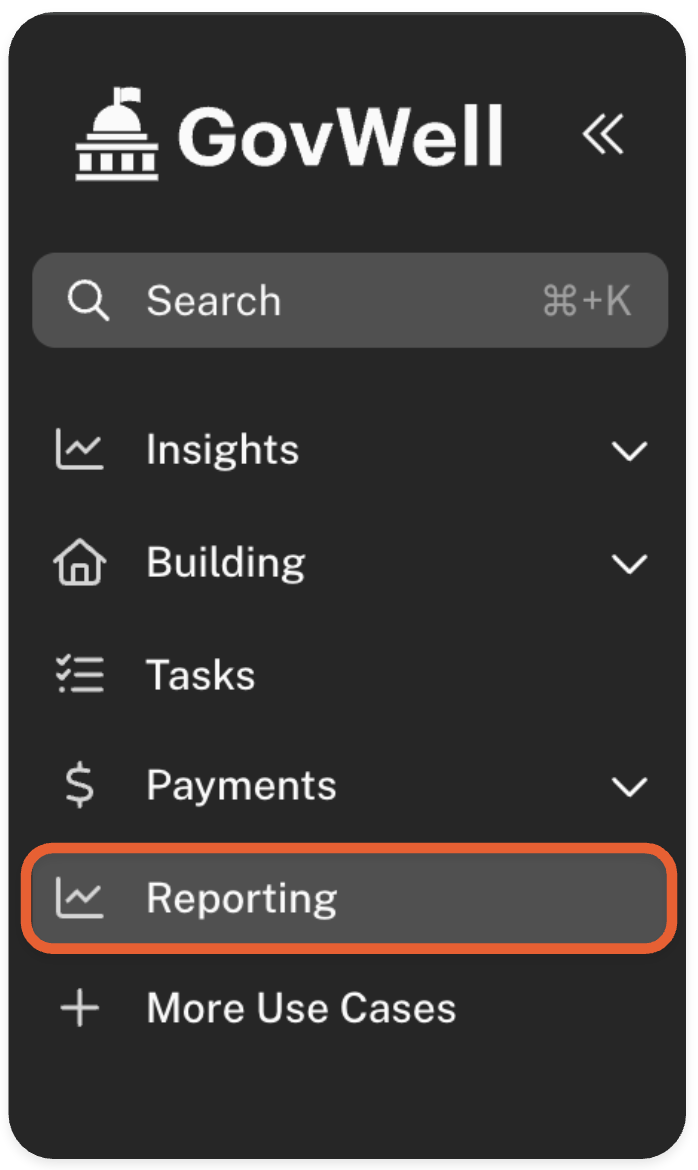Expand the Insights chevron

click(629, 451)
